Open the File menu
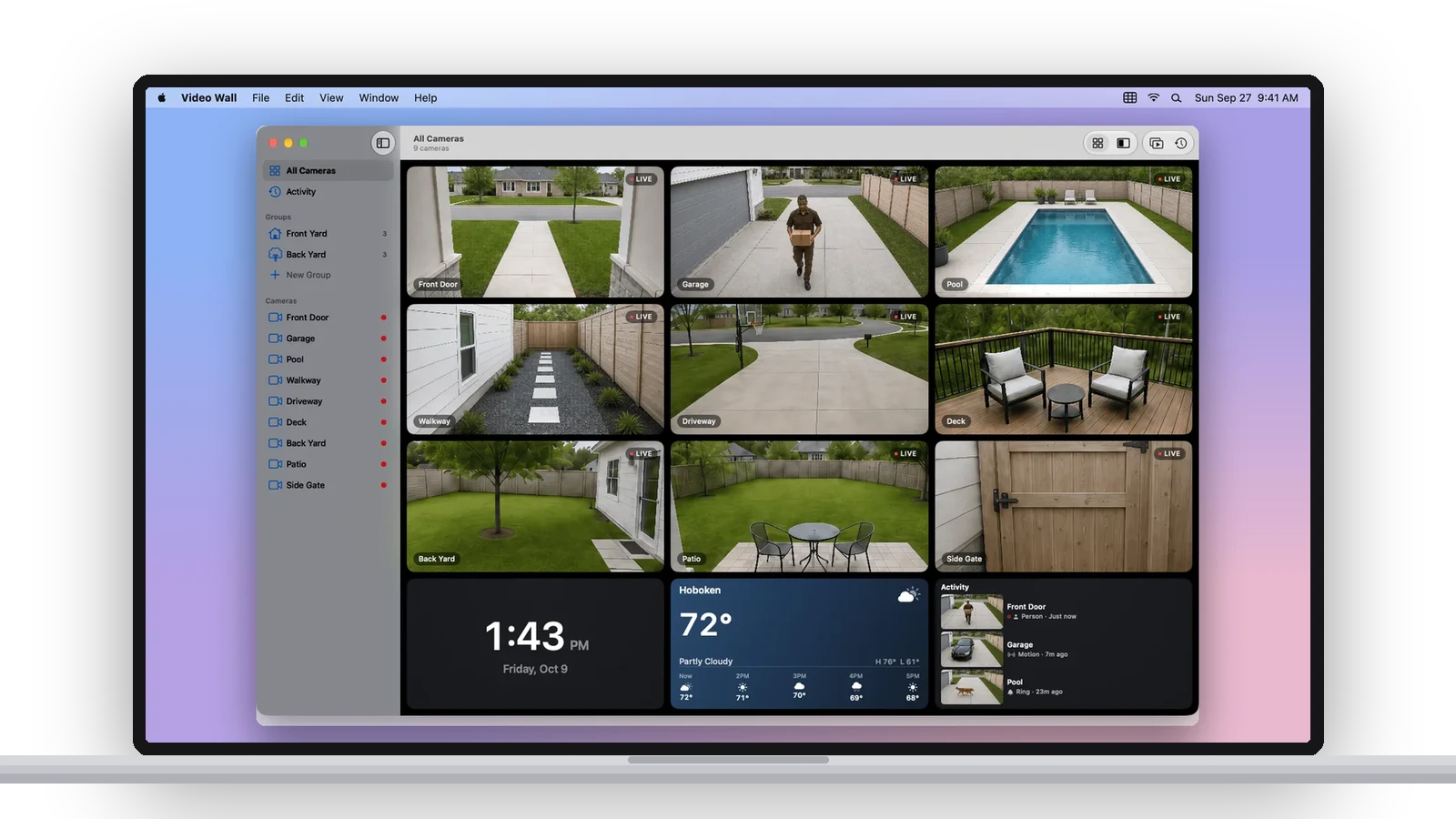Image resolution: width=1456 pixels, height=819 pixels. coord(261,97)
